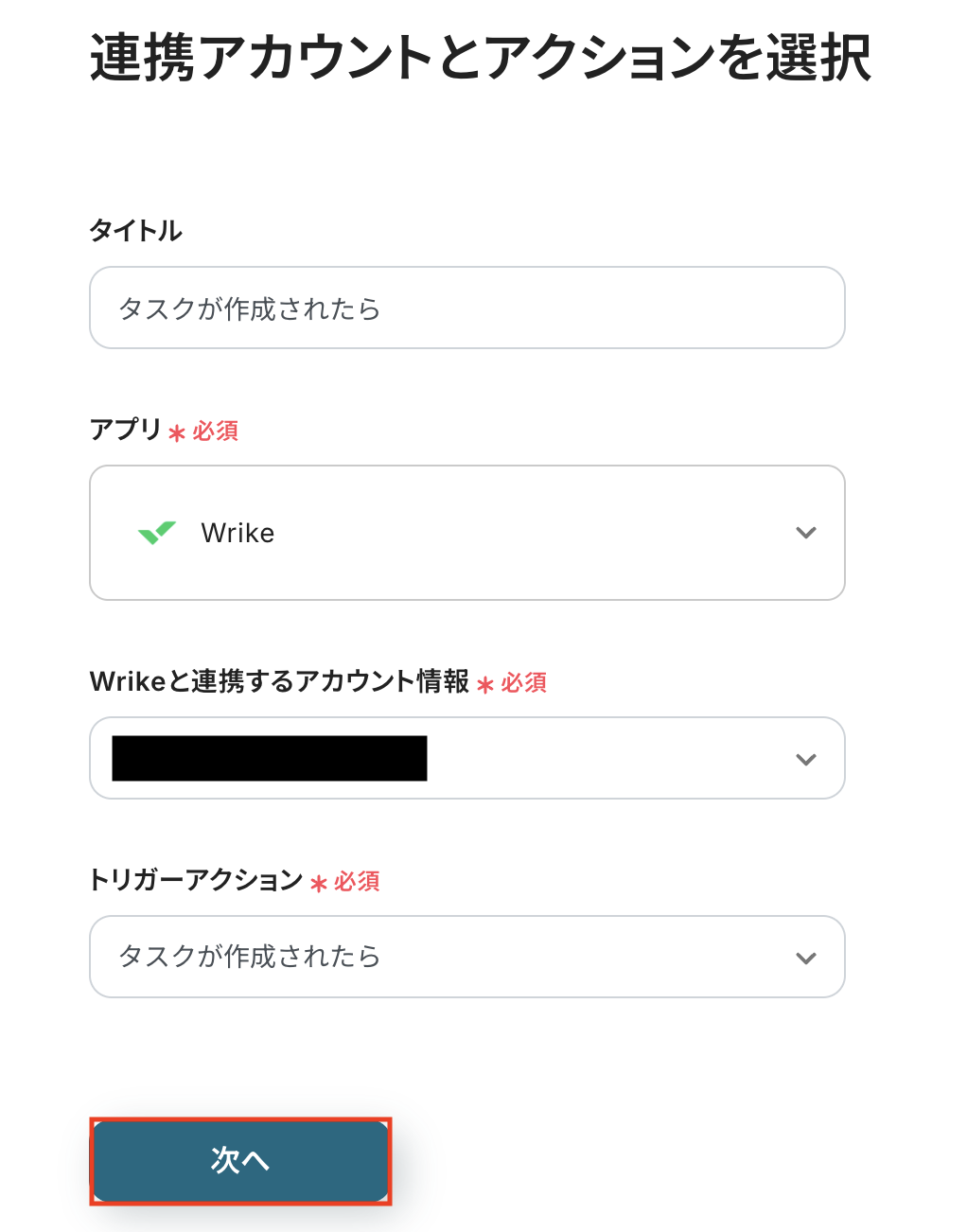
Task: Click the タイトル field label
Action: tap(135, 231)
